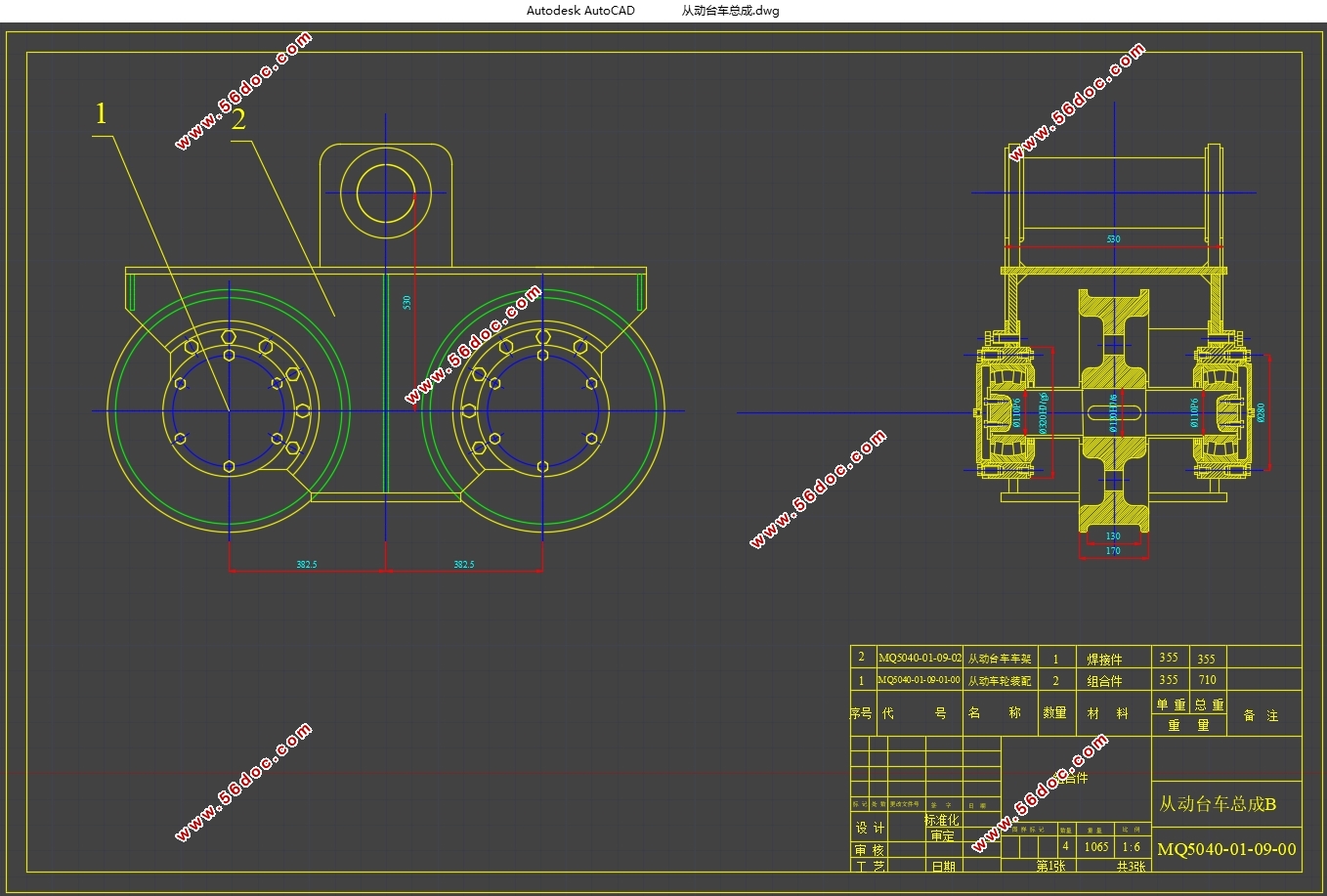Click the 从动台车总成.dwg file name in title

pyautogui.click(x=730, y=11)
